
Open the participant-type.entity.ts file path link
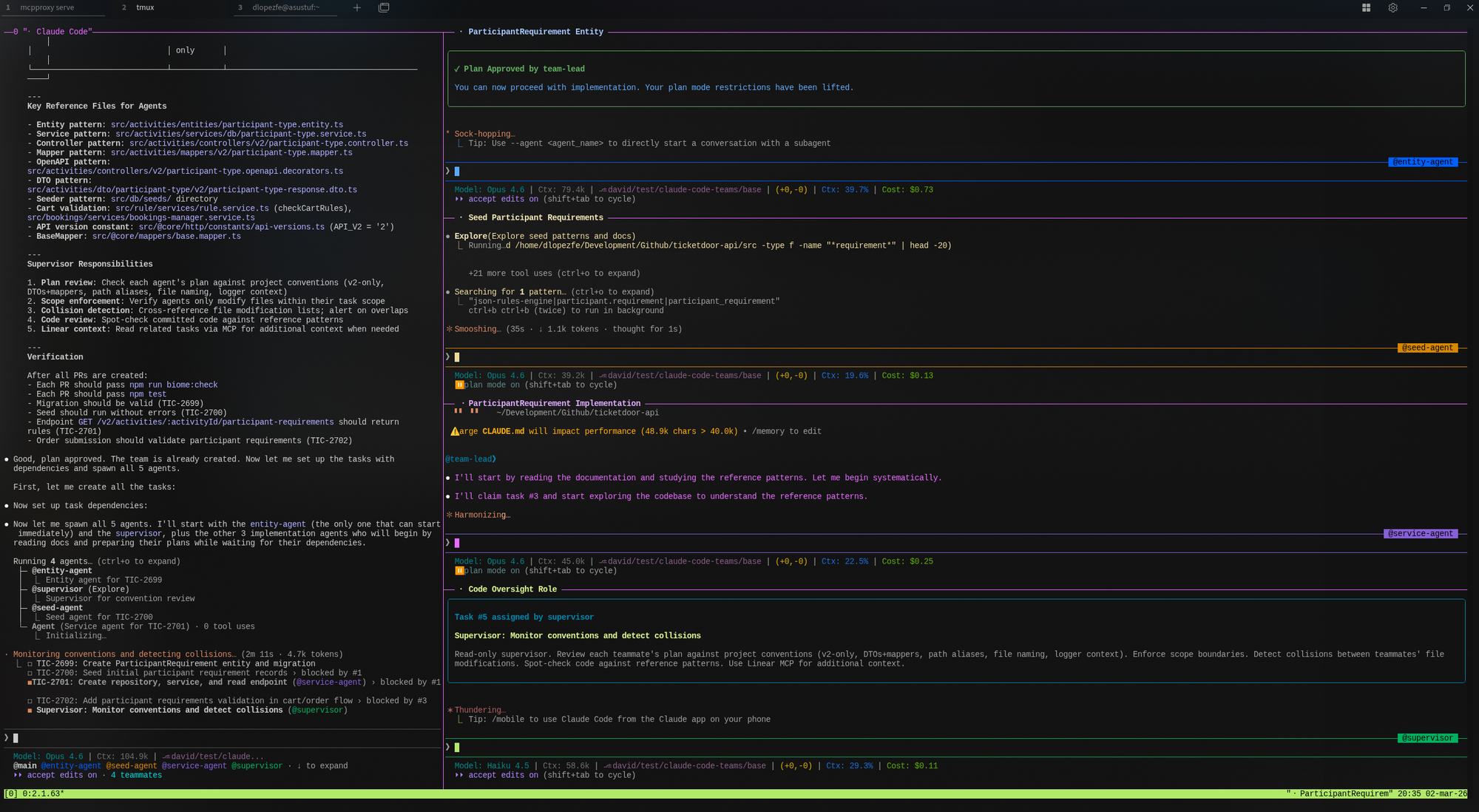pos(226,125)
